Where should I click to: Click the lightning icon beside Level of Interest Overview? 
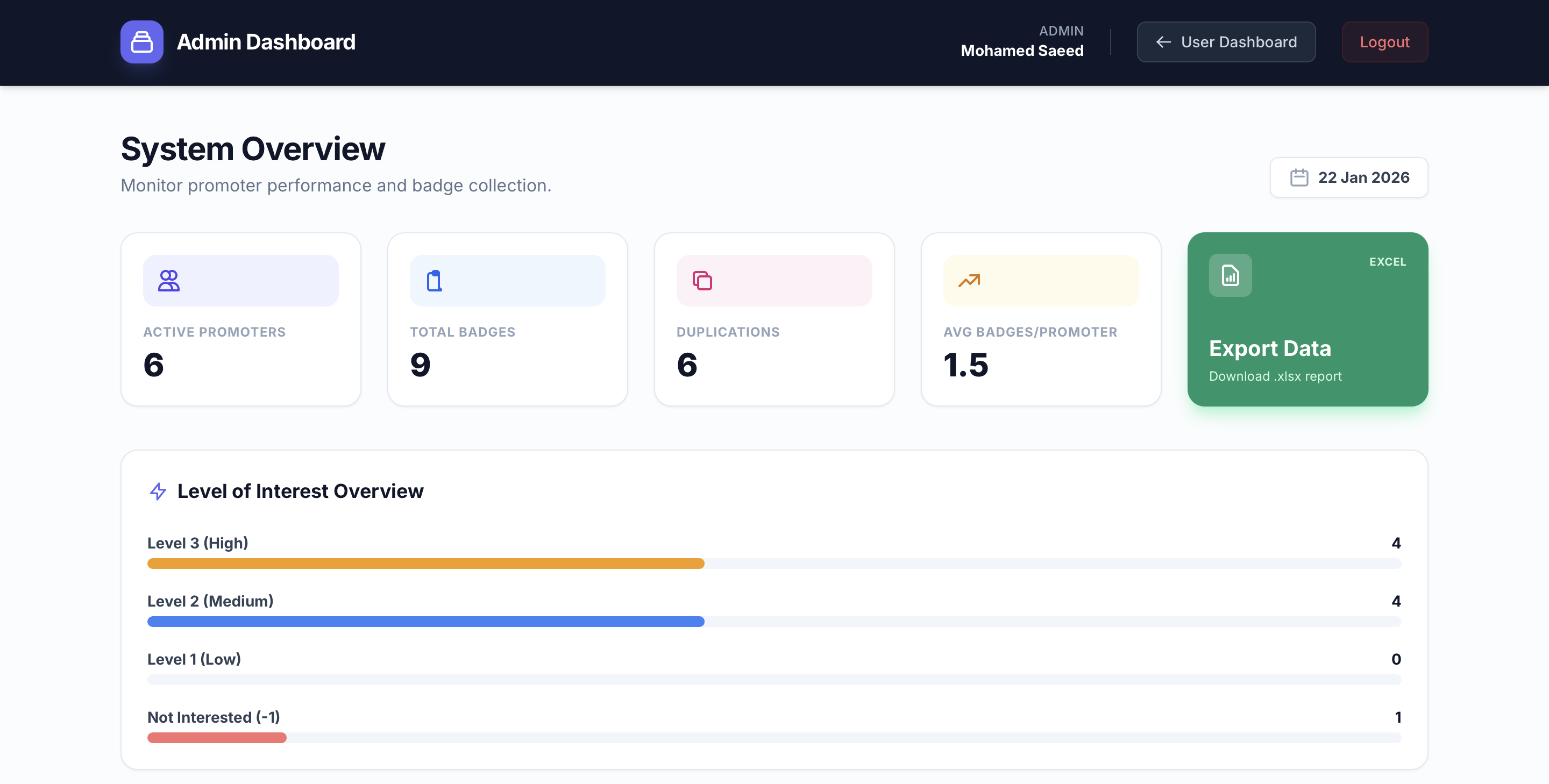[x=158, y=491]
